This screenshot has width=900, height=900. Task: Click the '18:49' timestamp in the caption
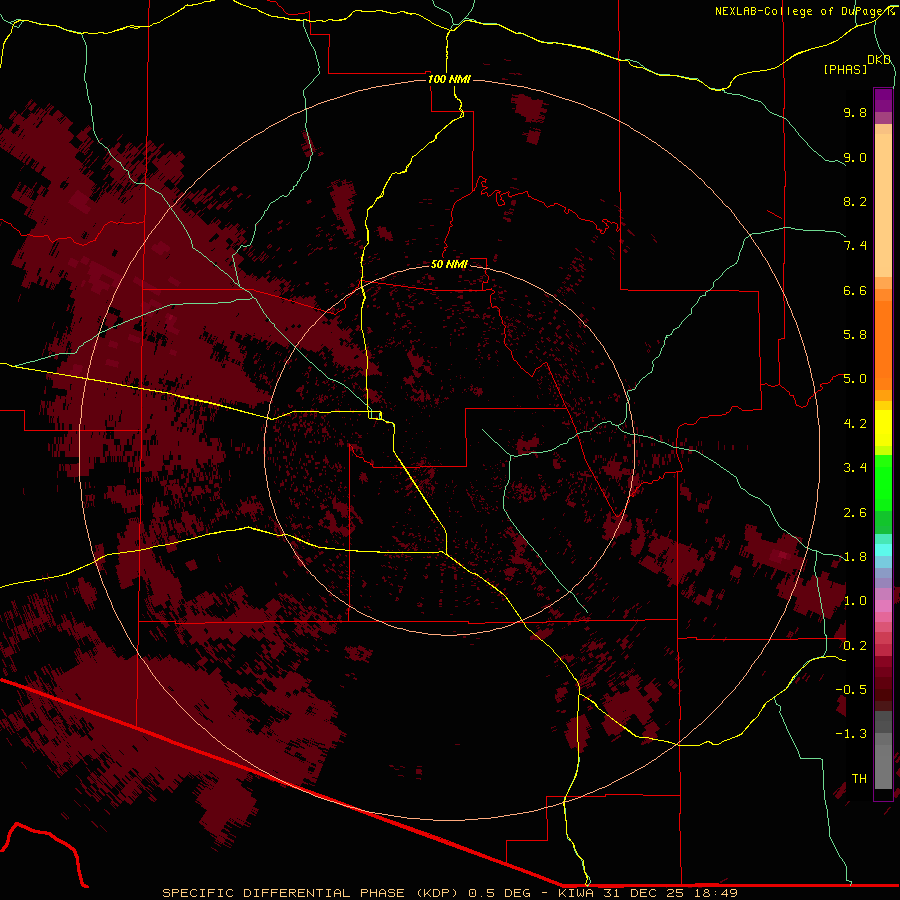[x=716, y=893]
